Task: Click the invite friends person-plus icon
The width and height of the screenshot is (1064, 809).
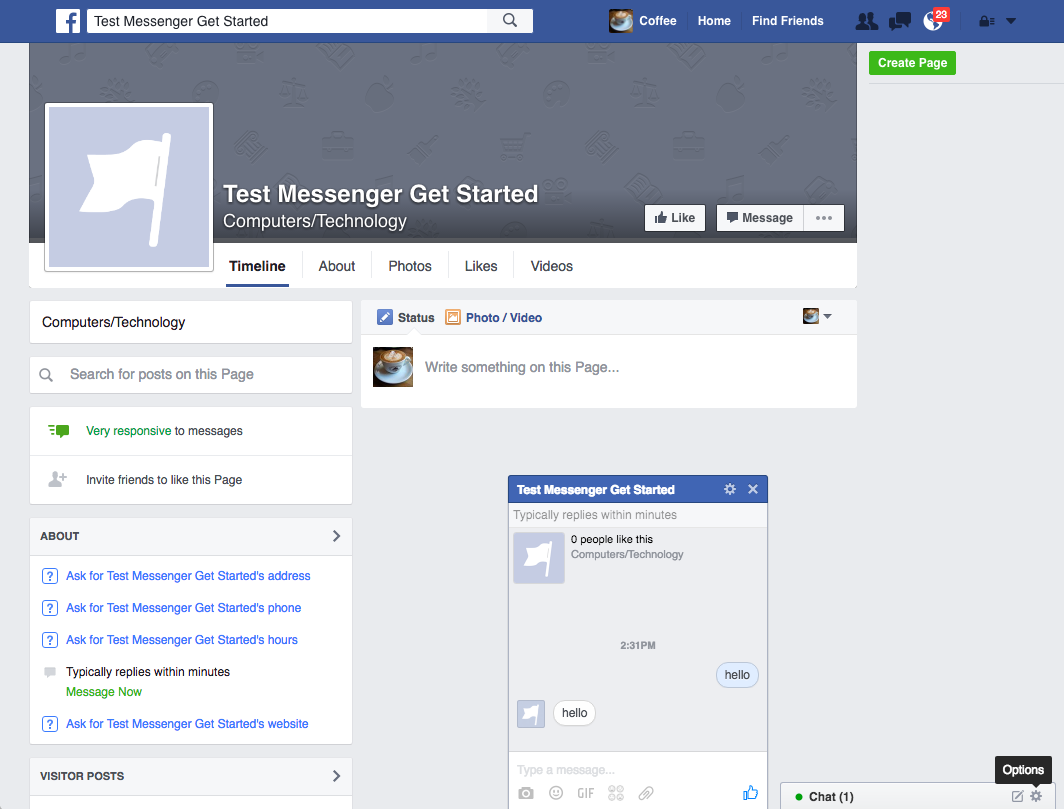Action: 58,479
